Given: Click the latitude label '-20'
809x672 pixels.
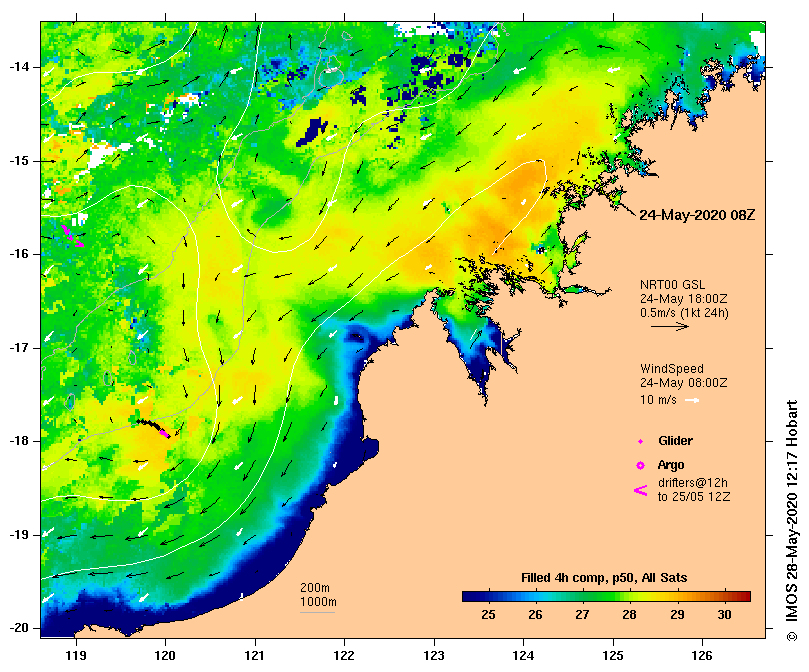Looking at the screenshot, I should (20, 628).
